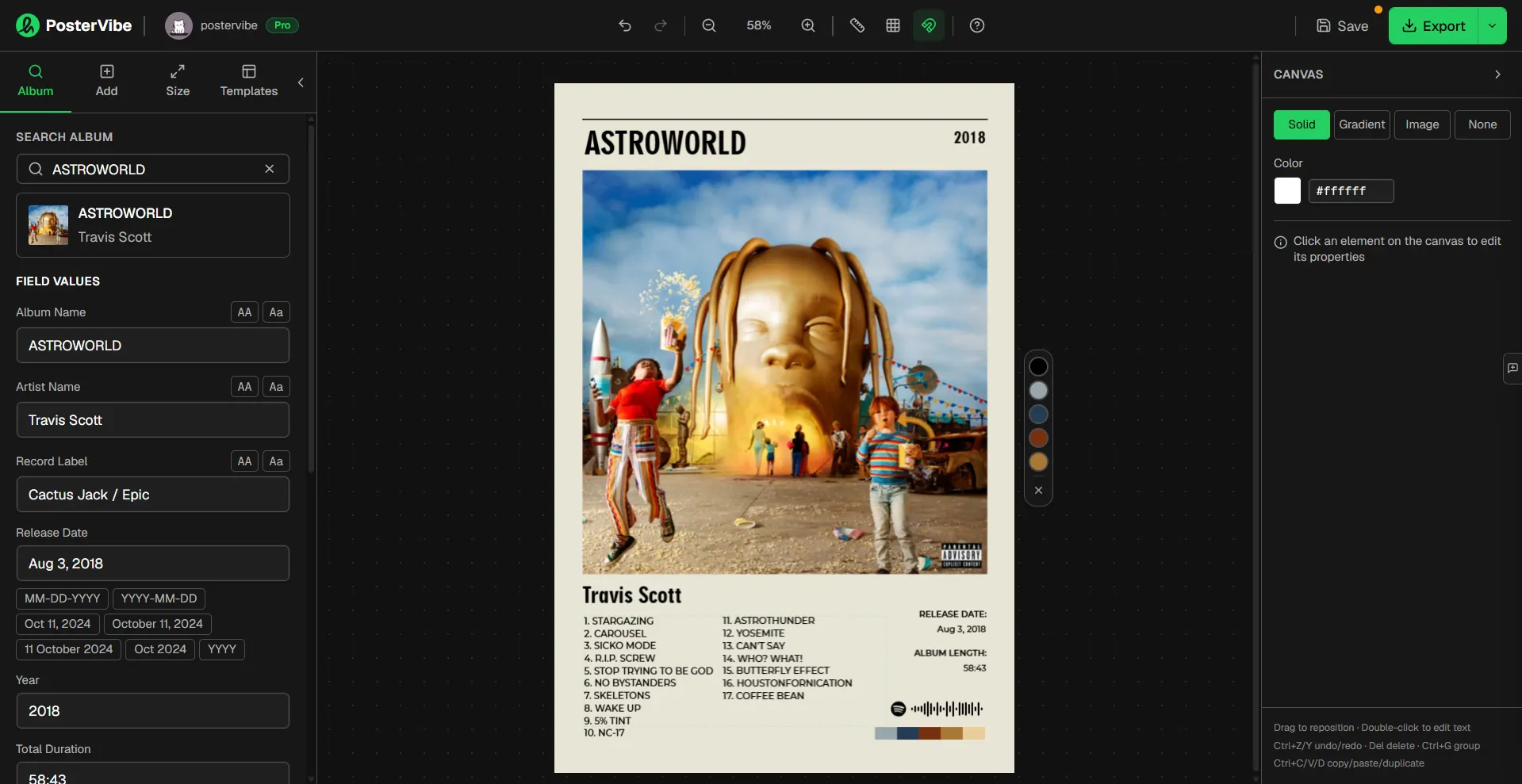This screenshot has height=784, width=1522.
Task: Set Record Label to uppercase AA
Action: pos(244,461)
